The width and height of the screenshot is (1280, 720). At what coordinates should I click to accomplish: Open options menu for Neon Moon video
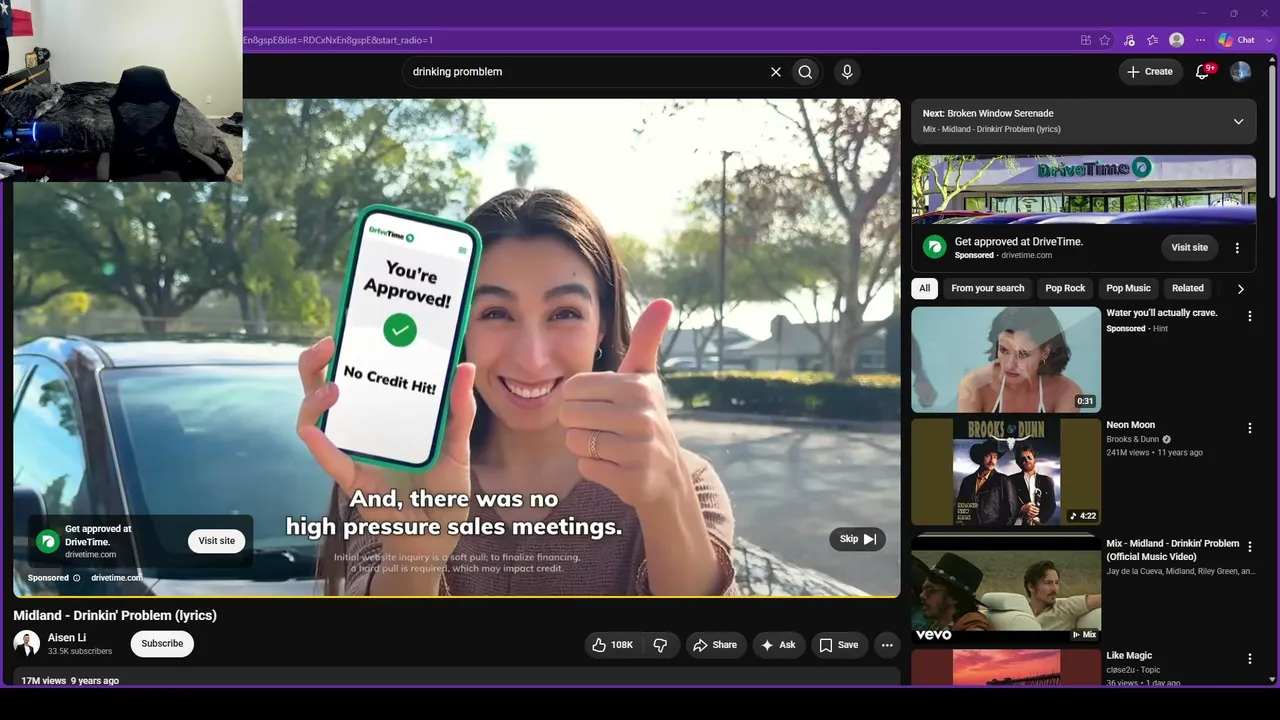(1249, 428)
